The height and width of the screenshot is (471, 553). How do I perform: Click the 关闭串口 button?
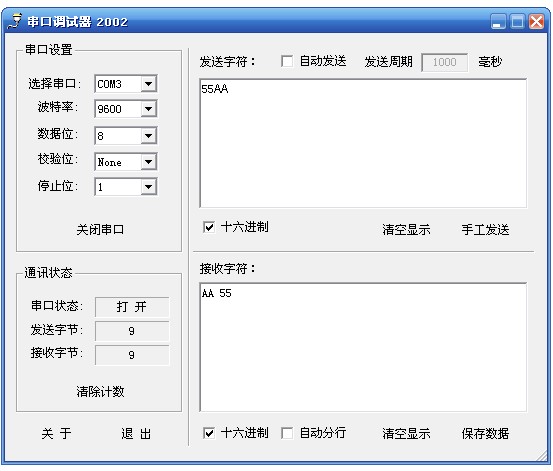[100, 230]
